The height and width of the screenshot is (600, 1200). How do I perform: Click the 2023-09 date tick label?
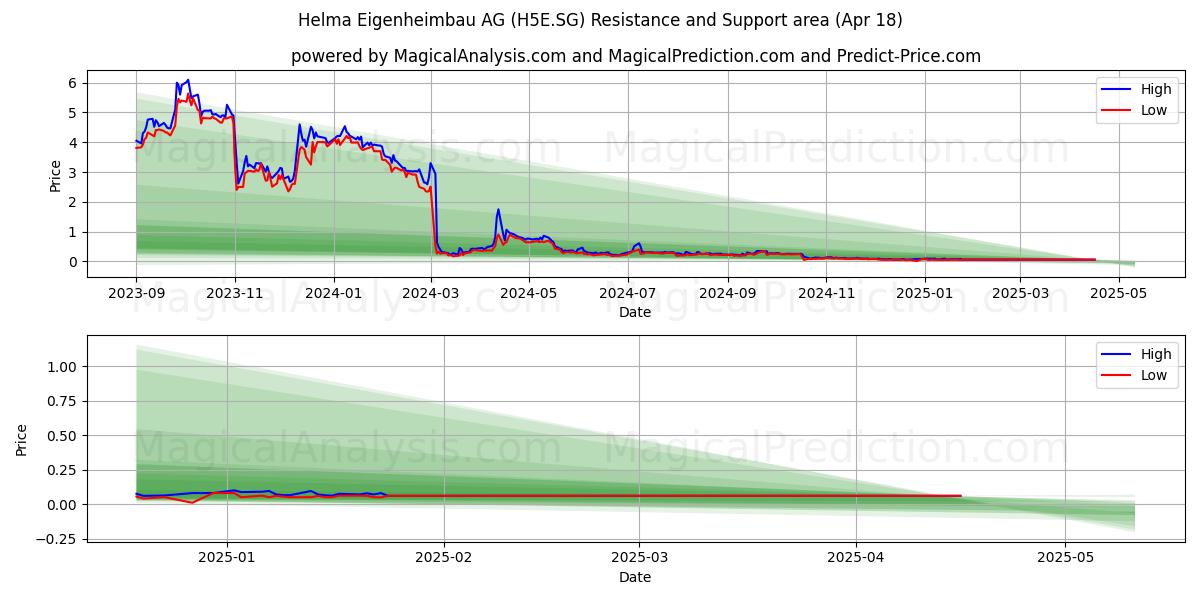pos(136,293)
